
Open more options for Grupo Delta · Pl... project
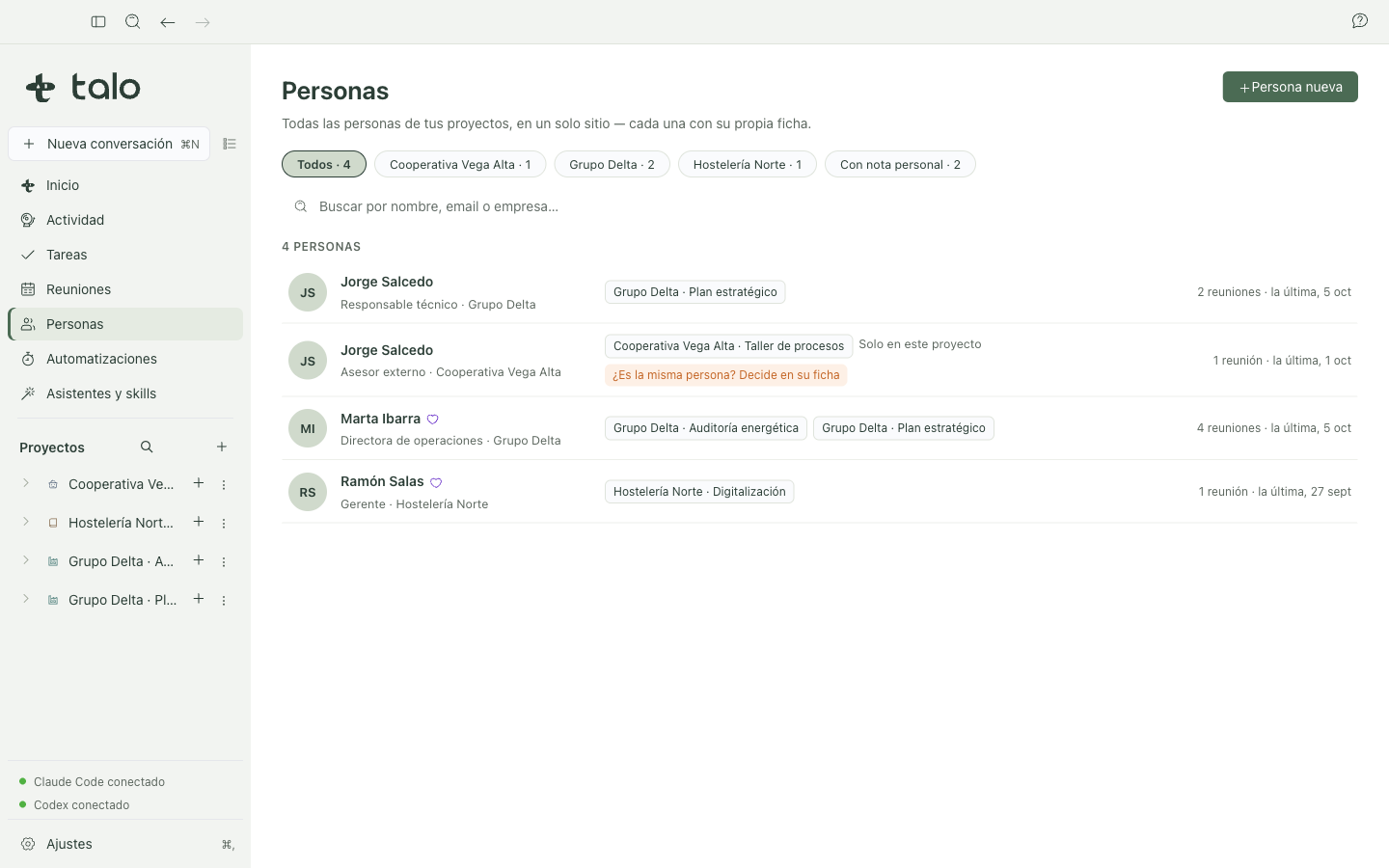pyautogui.click(x=224, y=601)
